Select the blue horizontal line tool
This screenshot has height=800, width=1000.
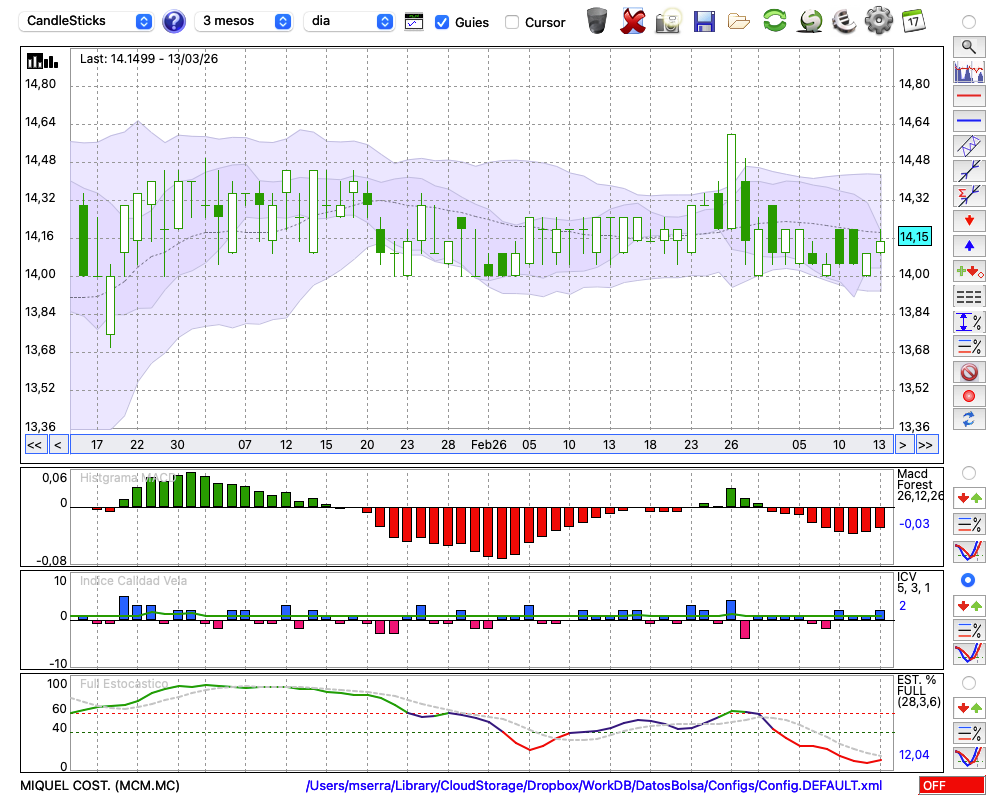[x=968, y=121]
